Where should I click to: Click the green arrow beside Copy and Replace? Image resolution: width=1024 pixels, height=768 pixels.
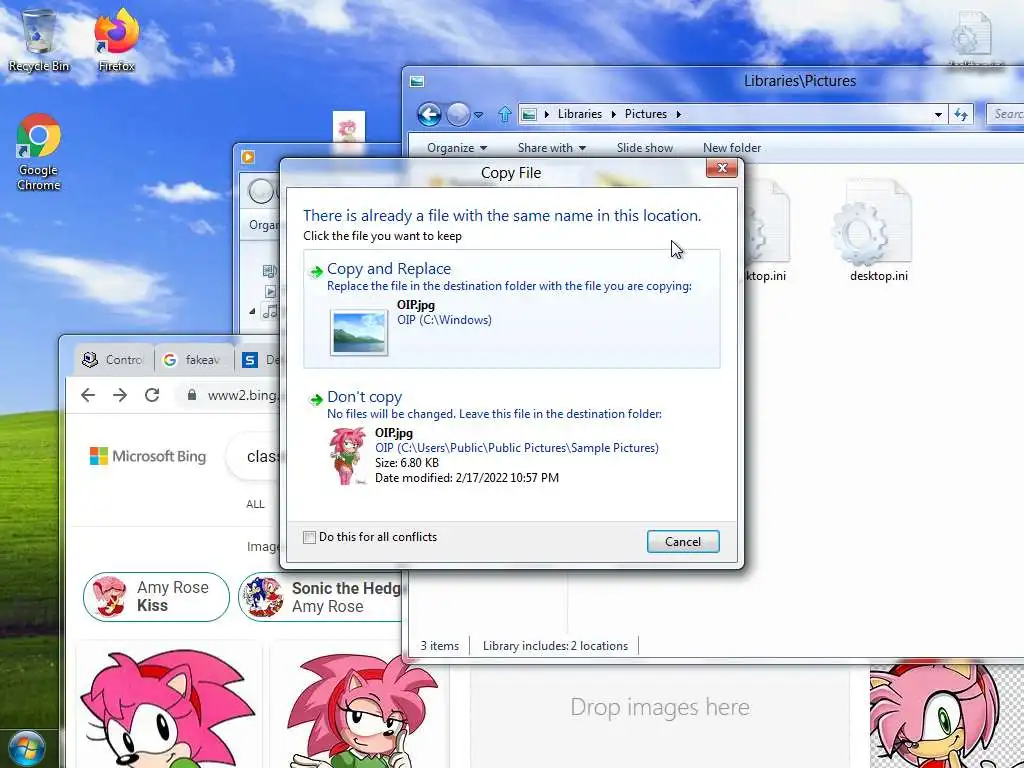316,272
